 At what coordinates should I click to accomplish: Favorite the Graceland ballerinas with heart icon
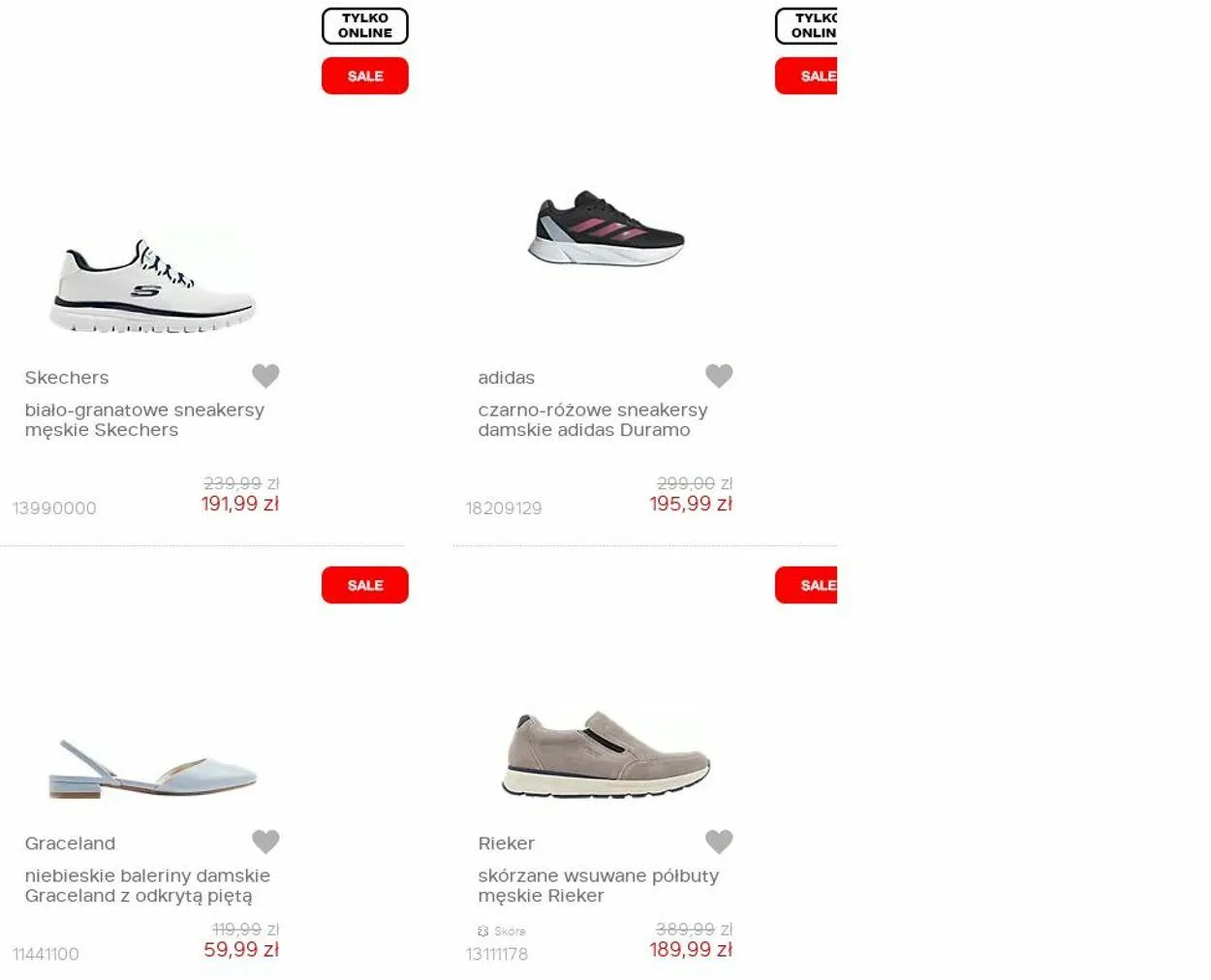click(265, 841)
